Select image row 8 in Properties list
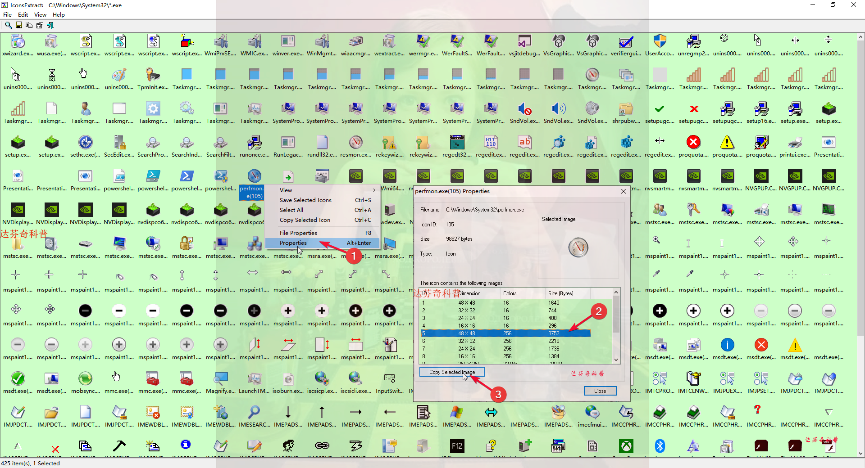 [505, 357]
